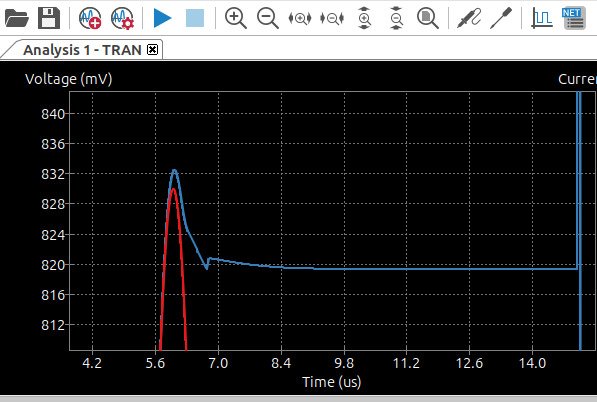Click the Zoom Out magnifier icon

[268, 18]
